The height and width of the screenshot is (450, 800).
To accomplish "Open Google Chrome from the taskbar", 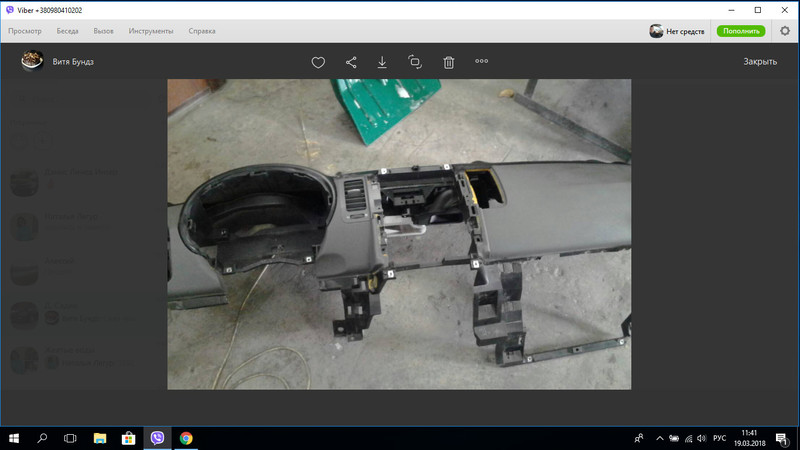I will click(186, 438).
